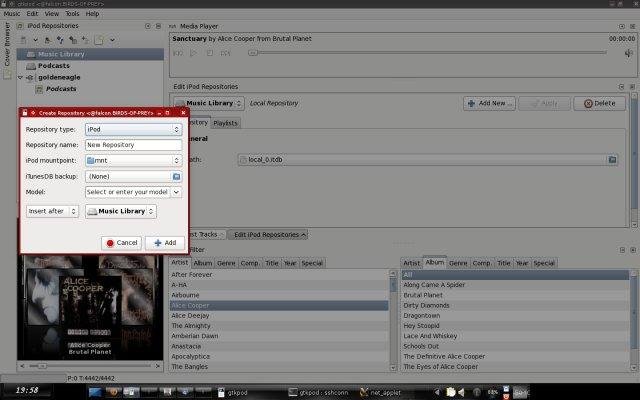
Task: Open the iPod mountpoint folder chooser
Action: coord(132,160)
